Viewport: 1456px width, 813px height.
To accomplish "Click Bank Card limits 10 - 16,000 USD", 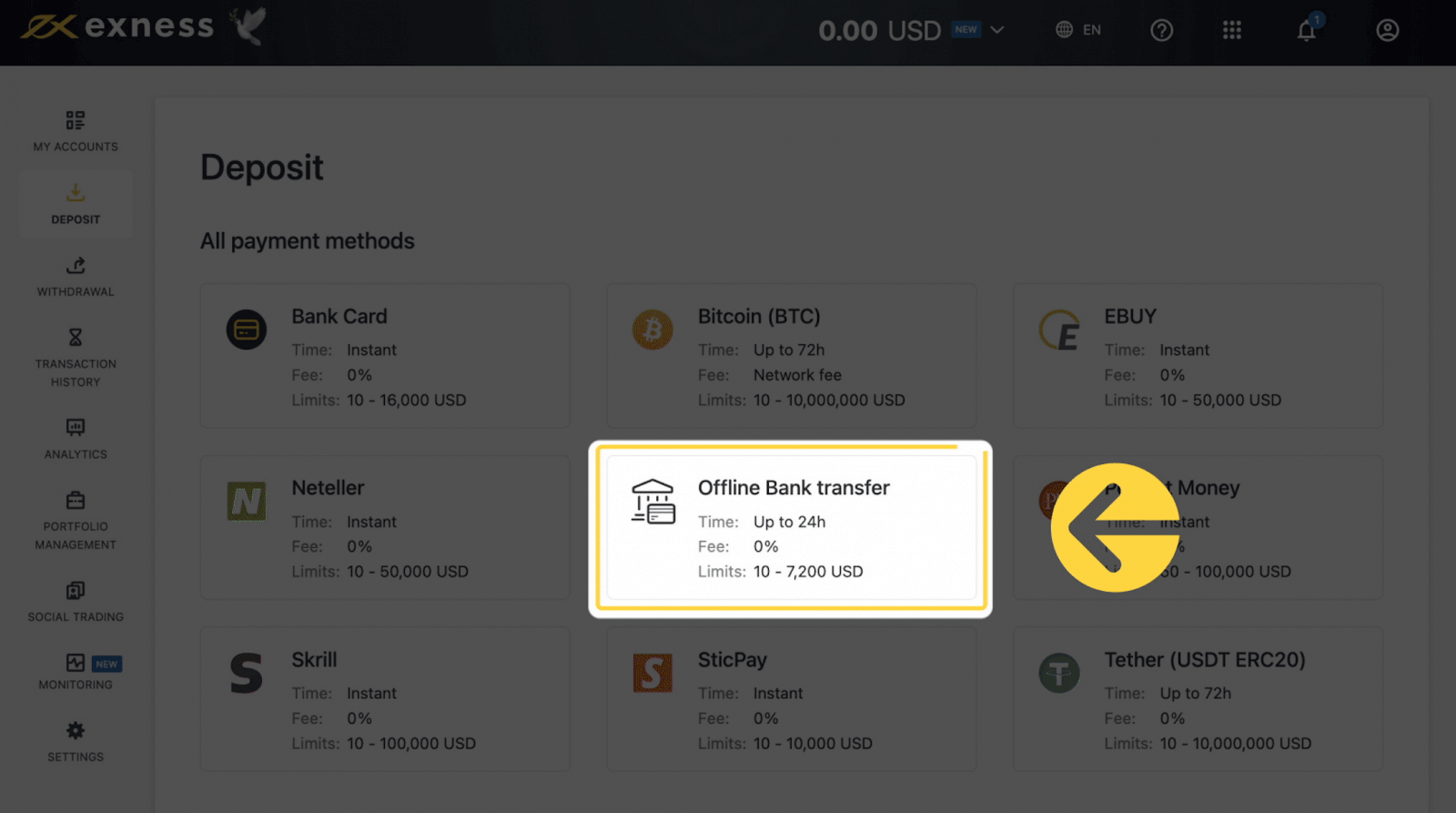I will (x=407, y=400).
